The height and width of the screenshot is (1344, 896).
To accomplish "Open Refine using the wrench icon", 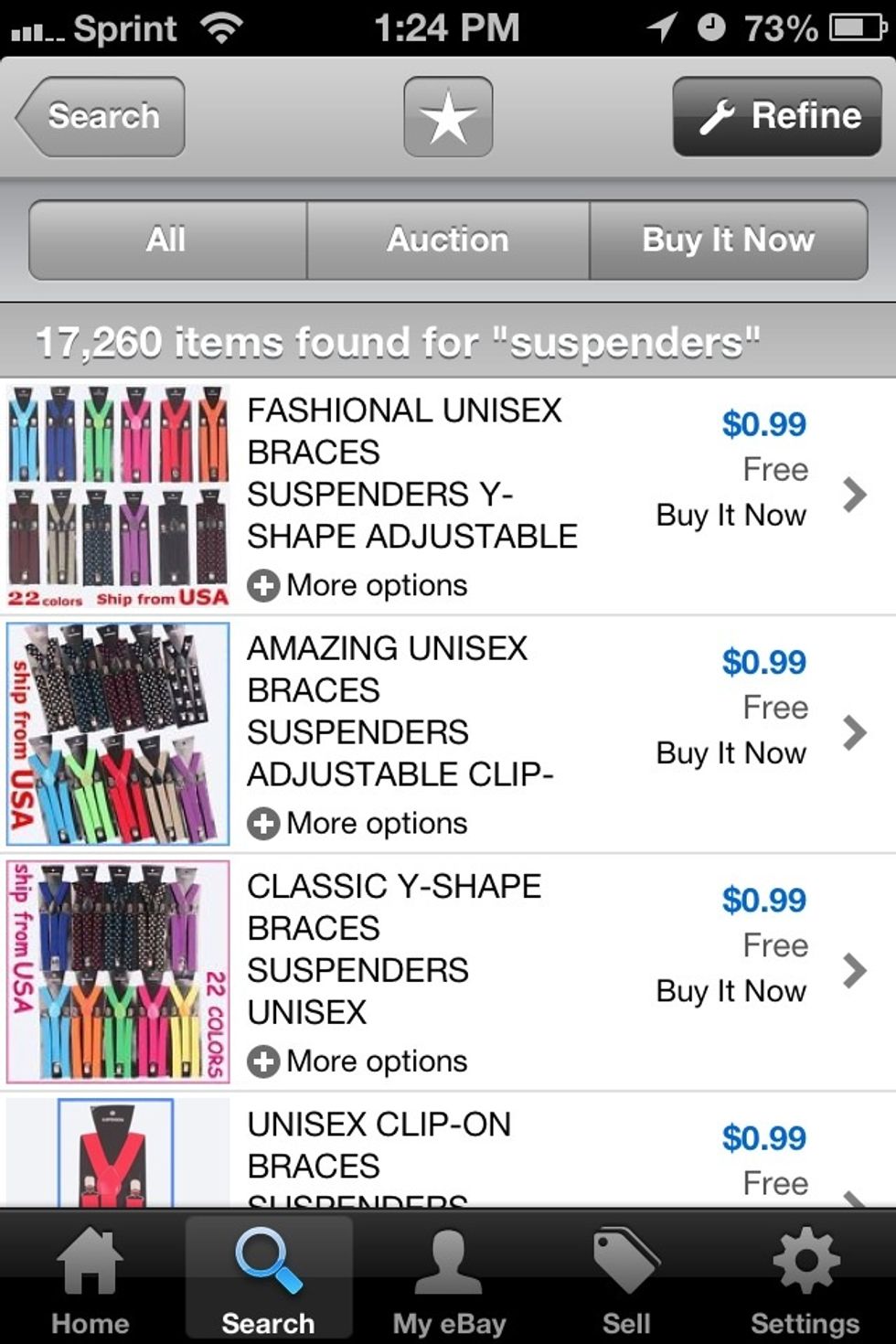I will click(x=776, y=116).
